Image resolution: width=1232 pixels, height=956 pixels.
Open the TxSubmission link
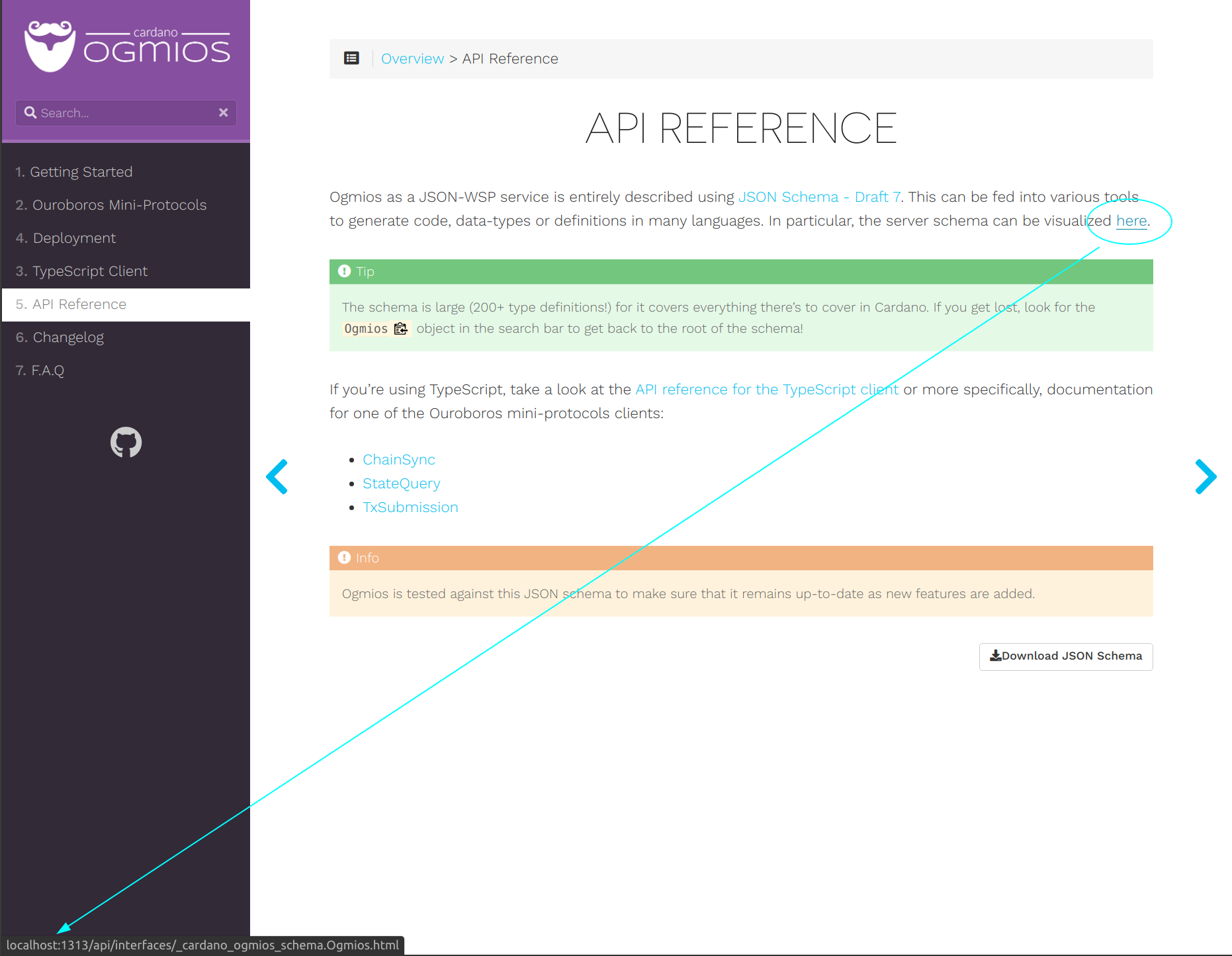pos(410,507)
